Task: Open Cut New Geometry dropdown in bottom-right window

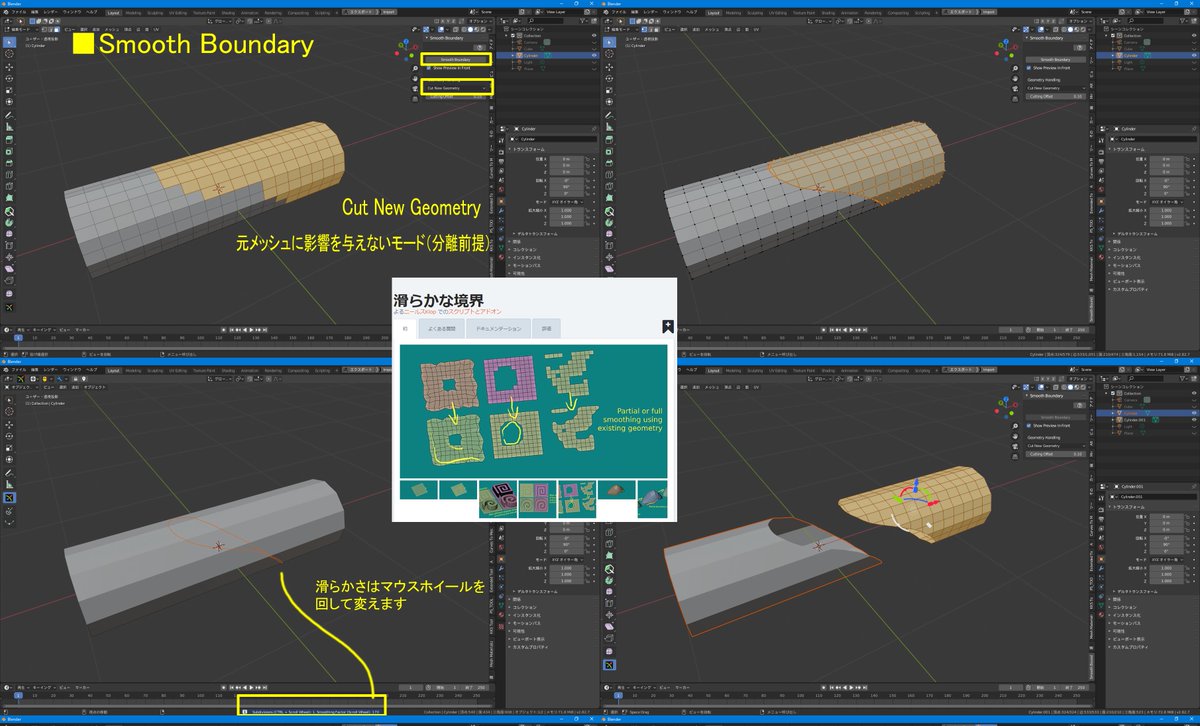Action: (x=1056, y=446)
